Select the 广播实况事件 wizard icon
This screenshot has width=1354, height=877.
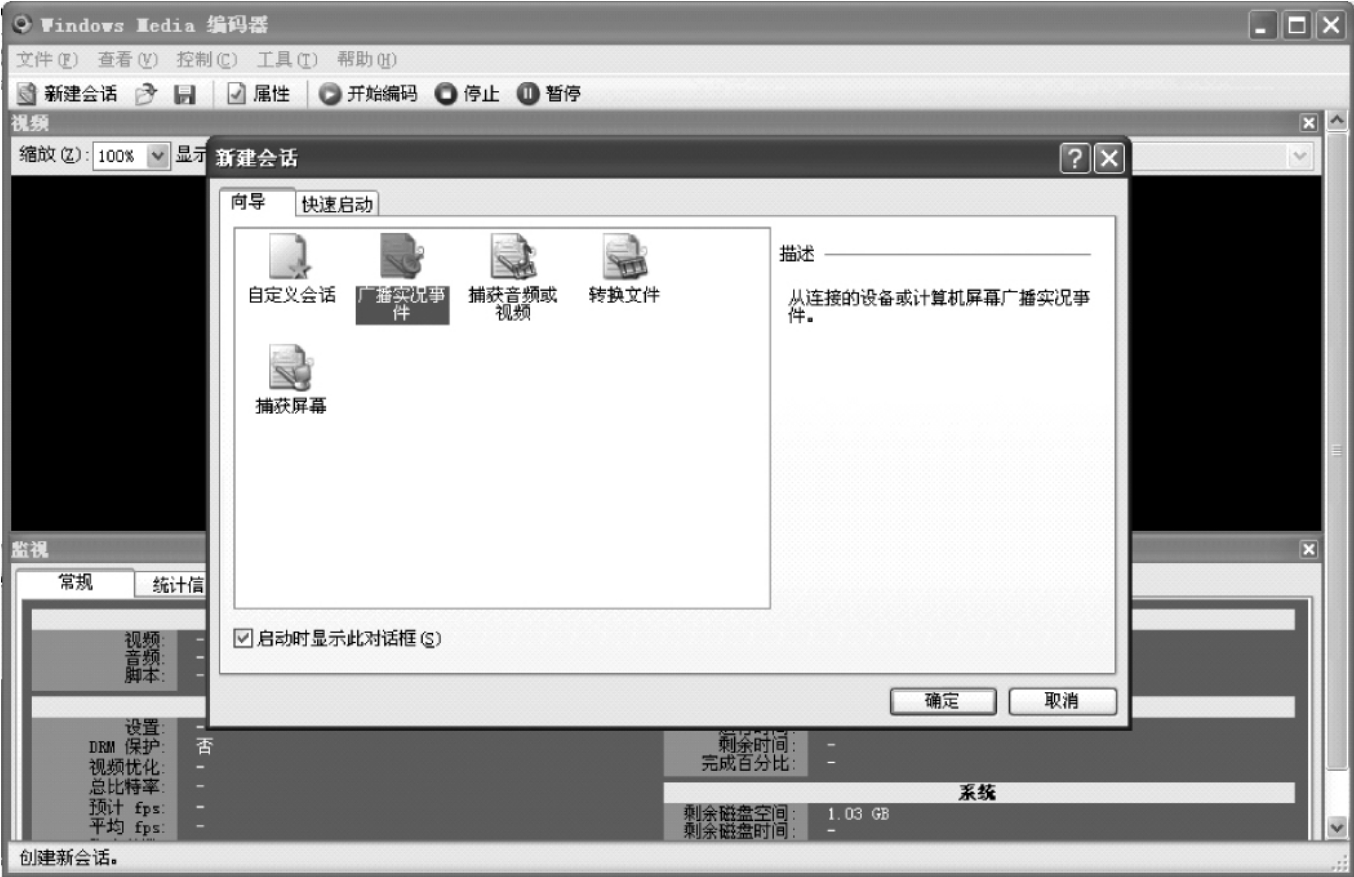click(403, 278)
